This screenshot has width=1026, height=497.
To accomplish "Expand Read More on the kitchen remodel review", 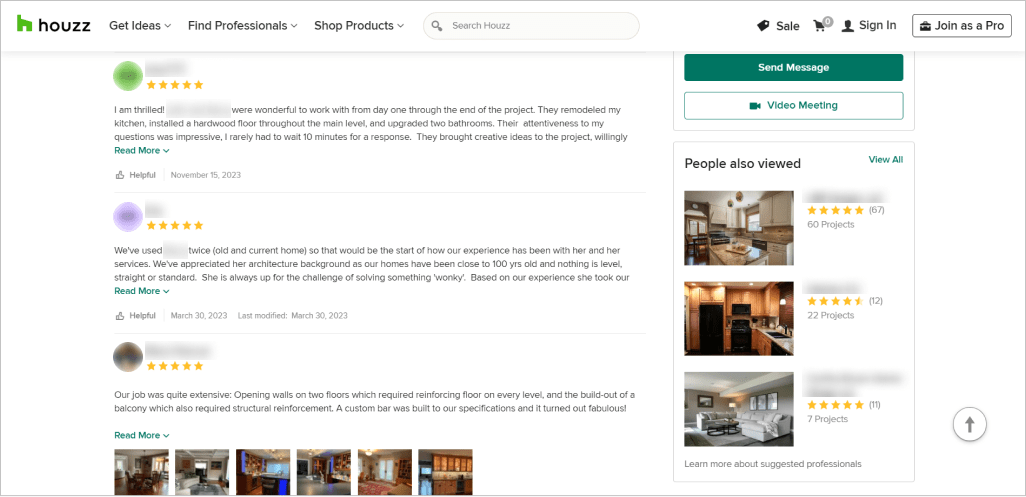I will point(141,151).
